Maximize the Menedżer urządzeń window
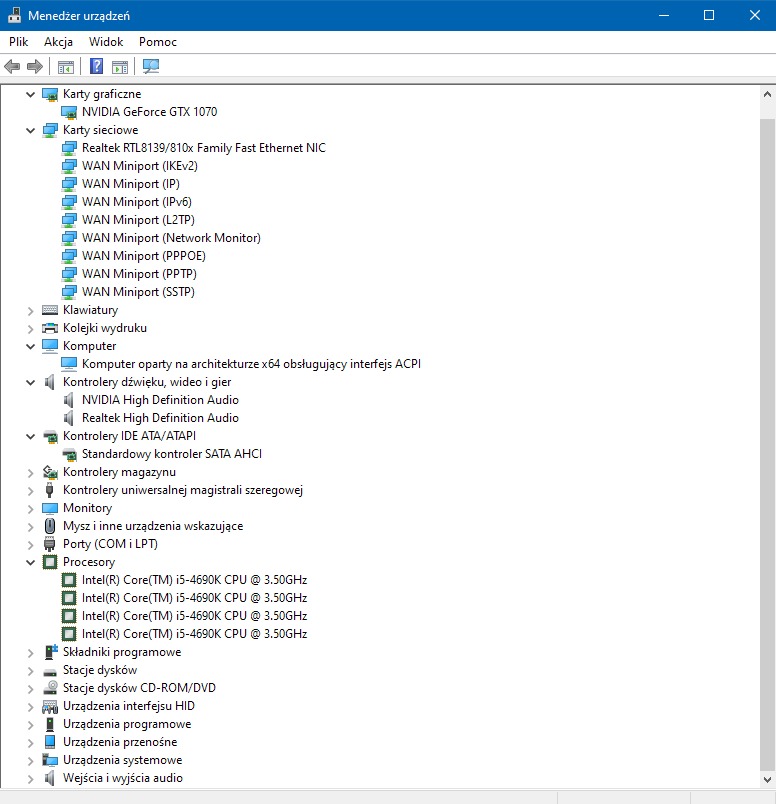The image size is (776, 804). pyautogui.click(x=709, y=15)
